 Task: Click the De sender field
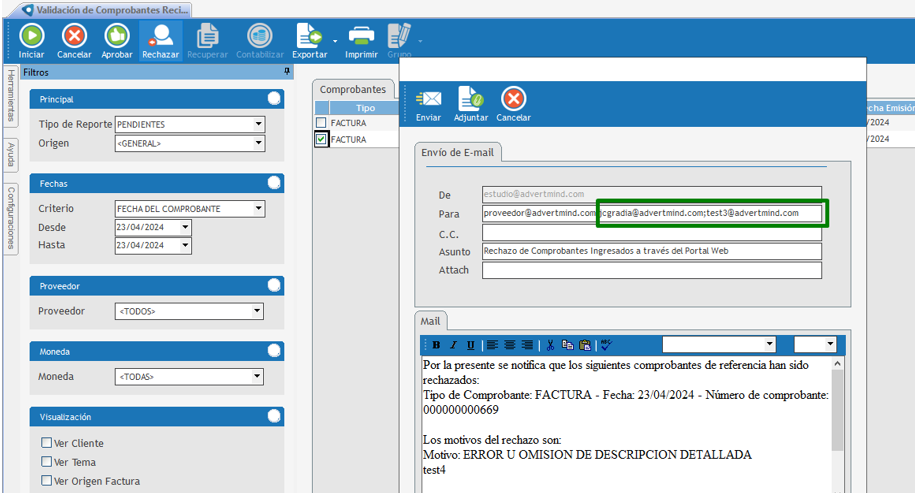point(652,194)
